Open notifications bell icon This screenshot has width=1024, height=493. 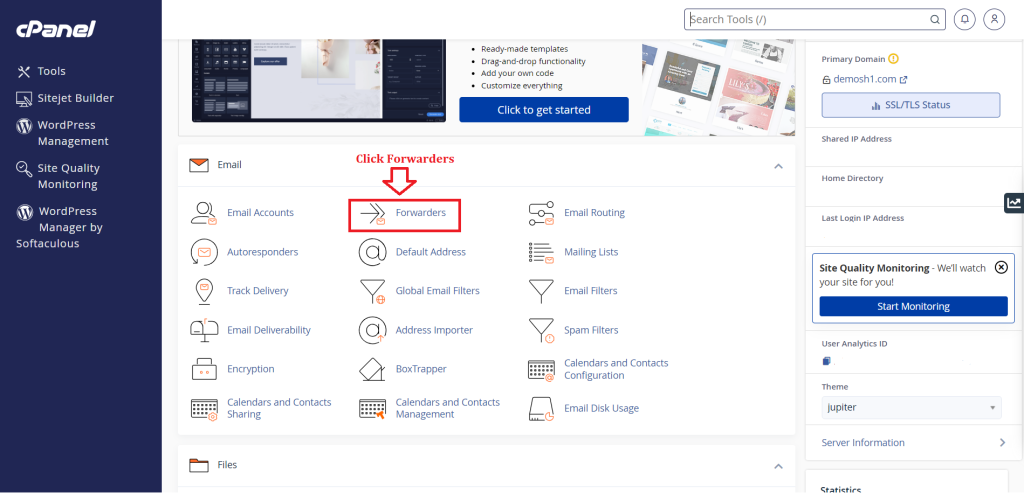pos(965,19)
